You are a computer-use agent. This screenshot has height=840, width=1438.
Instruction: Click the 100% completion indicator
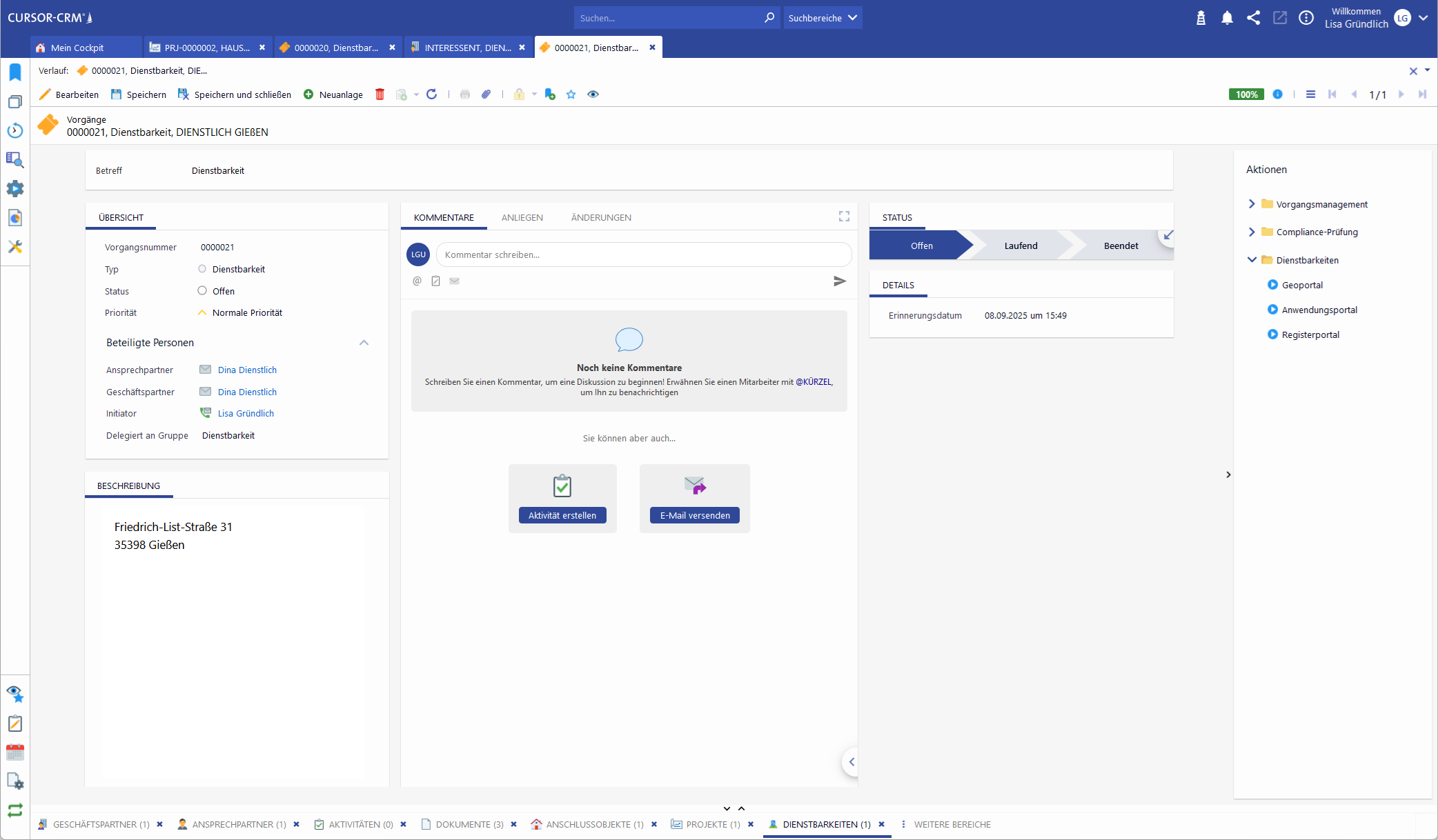[x=1245, y=94]
